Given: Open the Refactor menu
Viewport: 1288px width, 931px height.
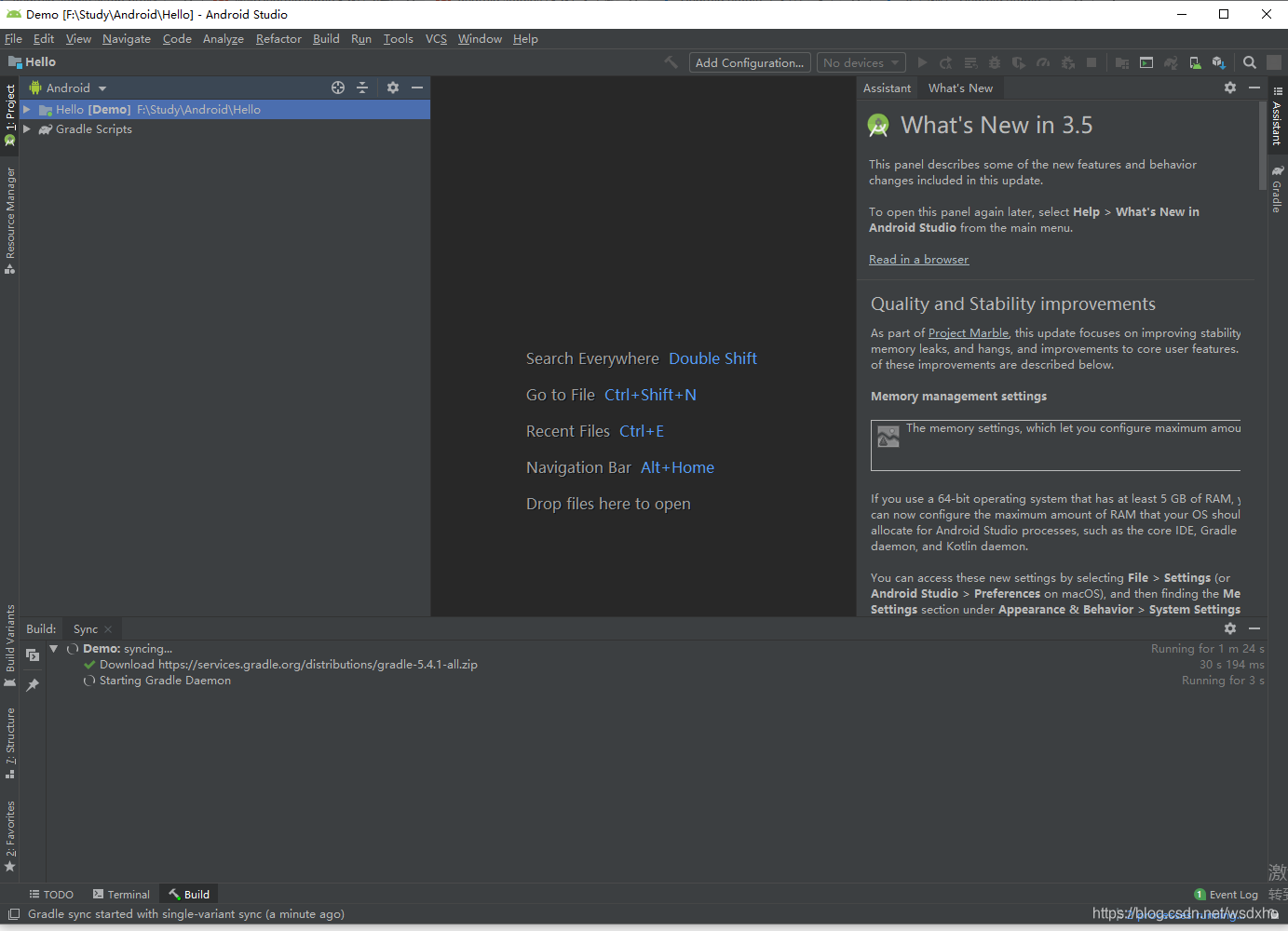Looking at the screenshot, I should tap(278, 38).
